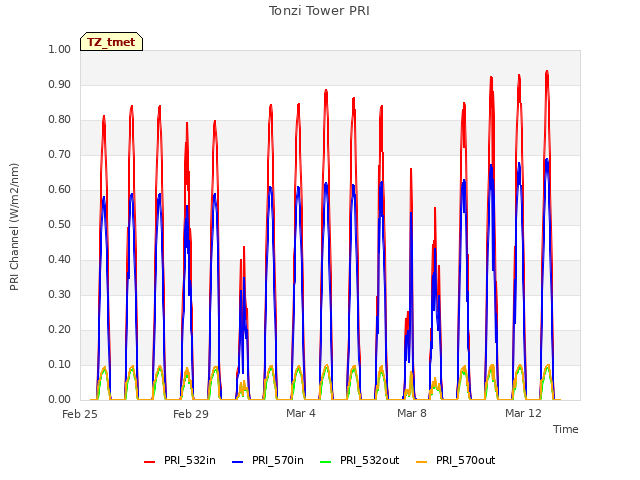Click the 0.80 y-axis tick label
This screenshot has width=640, height=480.
click(x=60, y=120)
